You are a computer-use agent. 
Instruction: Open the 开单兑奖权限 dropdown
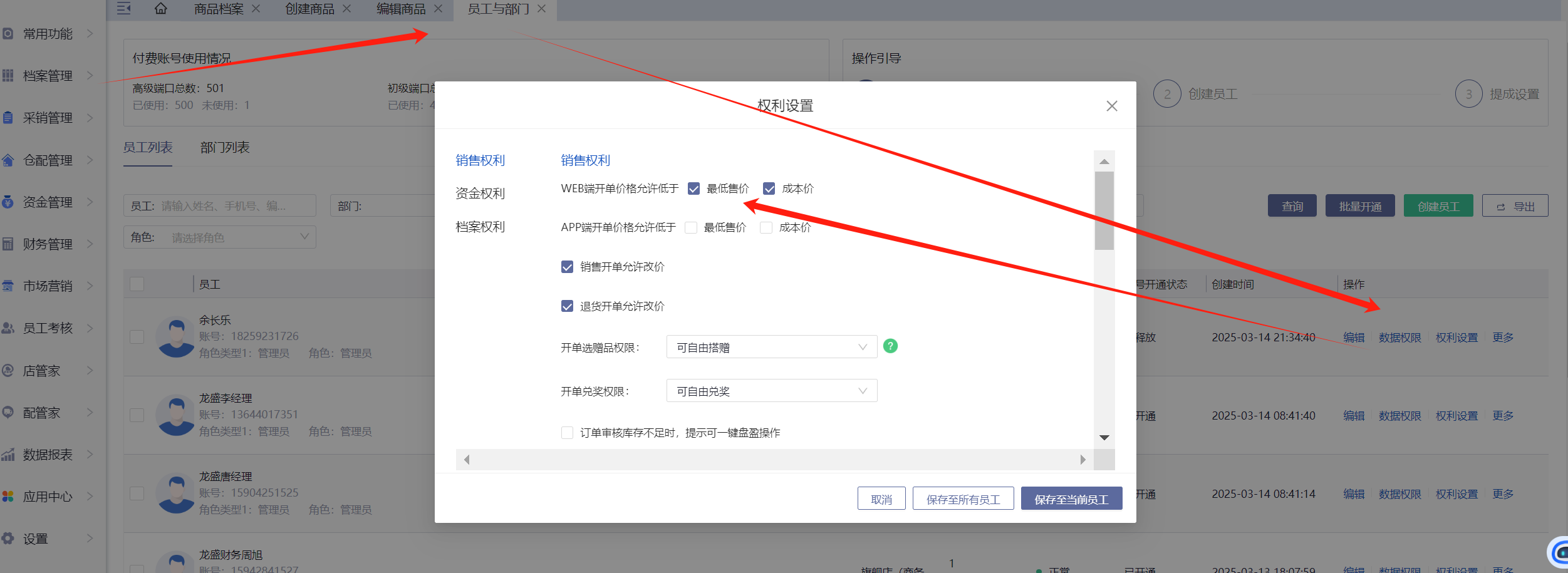[771, 391]
